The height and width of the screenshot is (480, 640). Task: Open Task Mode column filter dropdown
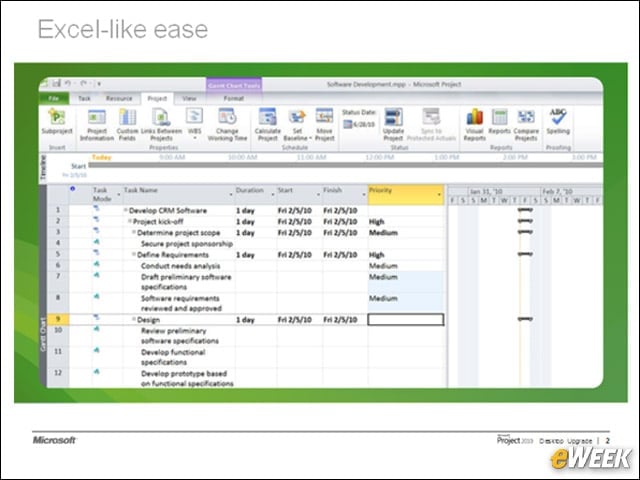pos(119,195)
